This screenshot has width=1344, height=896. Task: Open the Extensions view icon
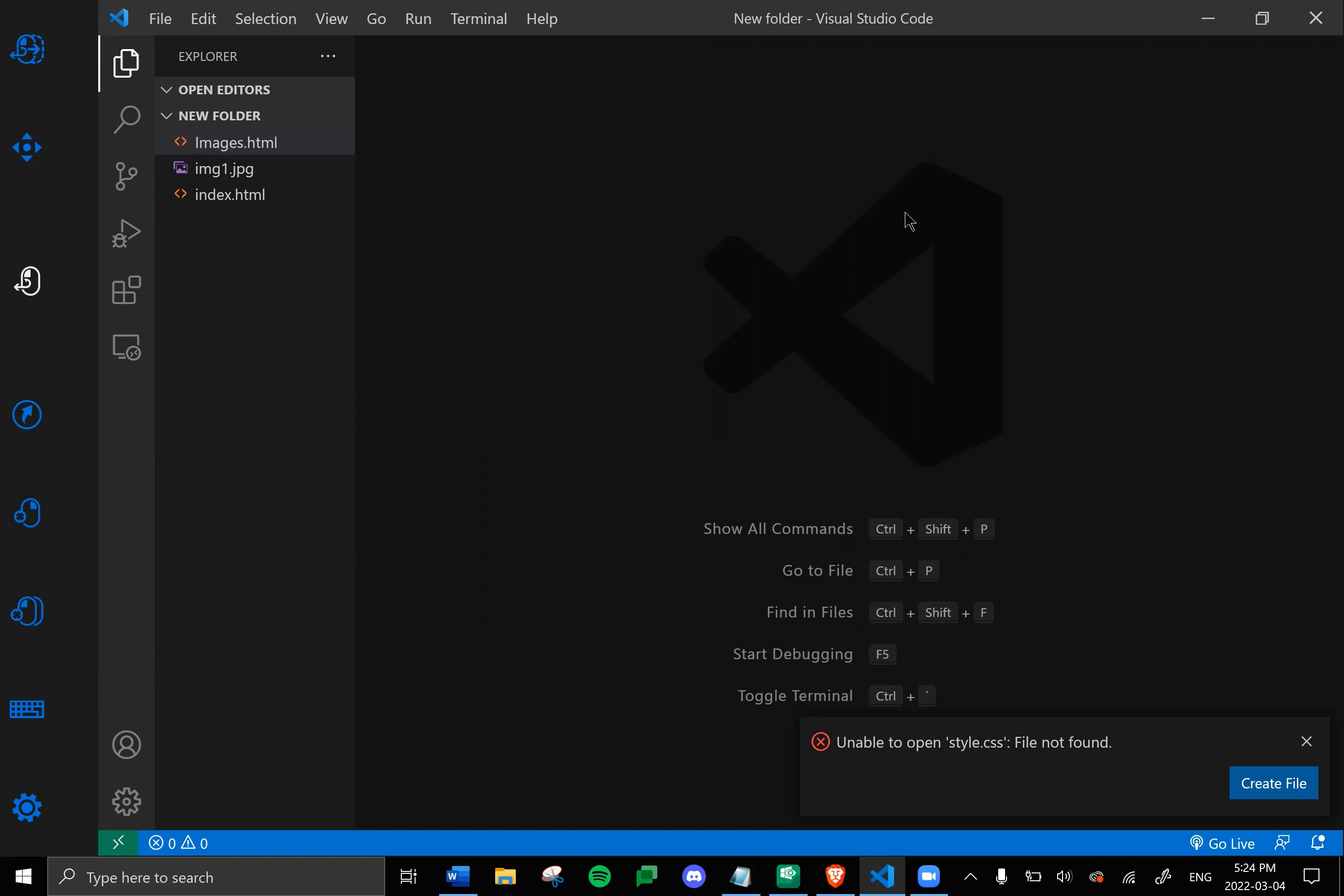pyautogui.click(x=126, y=290)
